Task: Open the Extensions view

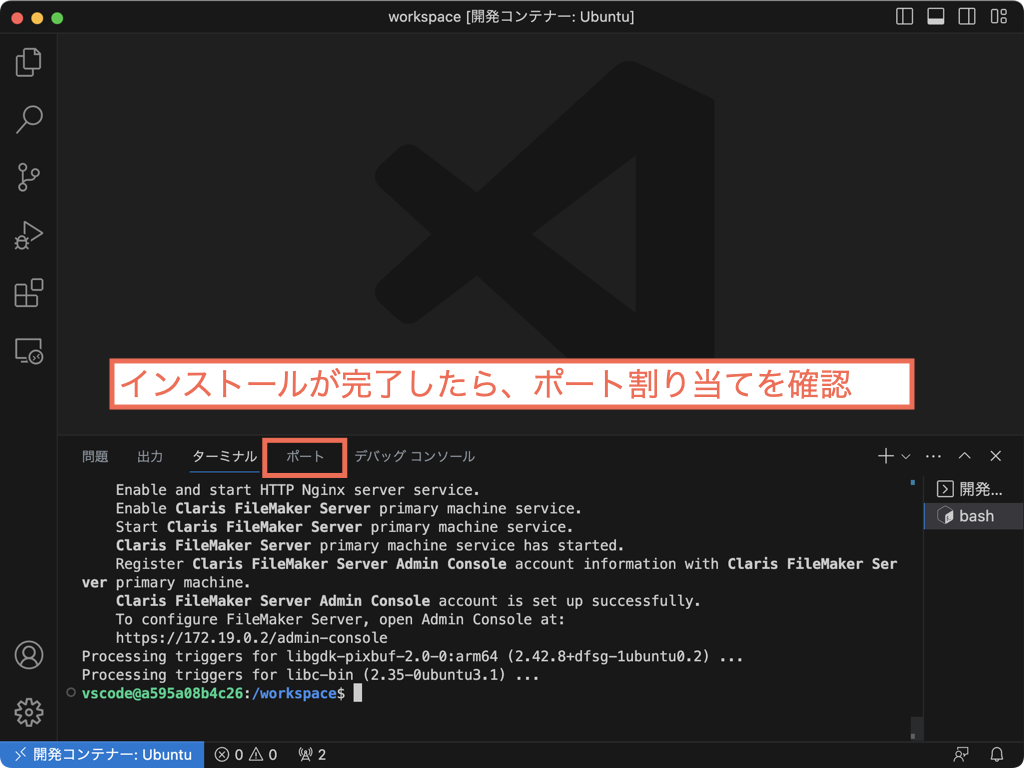Action: (x=29, y=293)
